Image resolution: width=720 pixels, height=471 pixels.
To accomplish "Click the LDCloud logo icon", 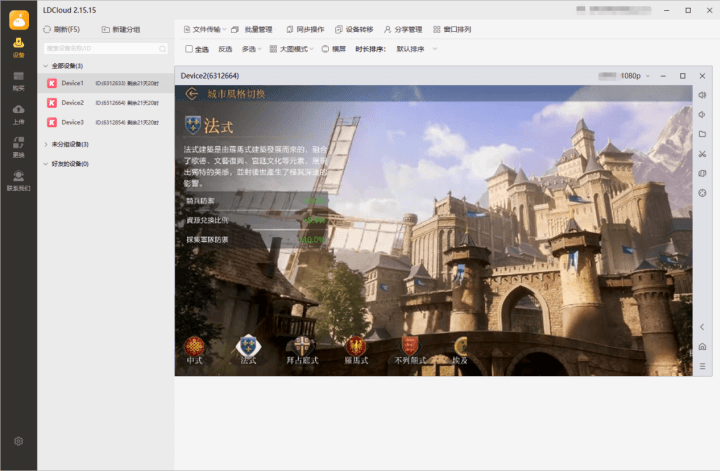I will (19, 19).
